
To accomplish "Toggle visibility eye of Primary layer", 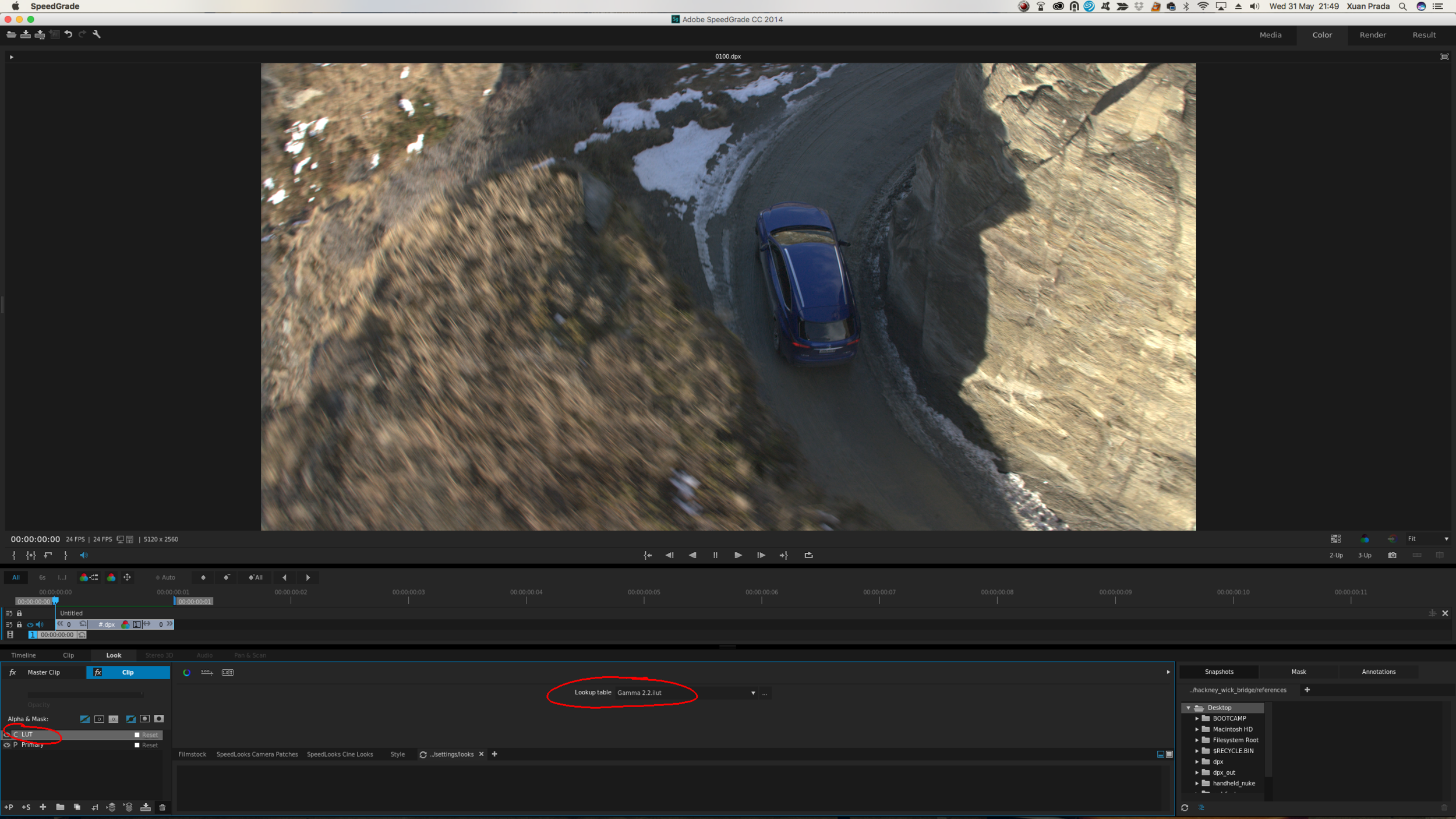I will [x=7, y=745].
